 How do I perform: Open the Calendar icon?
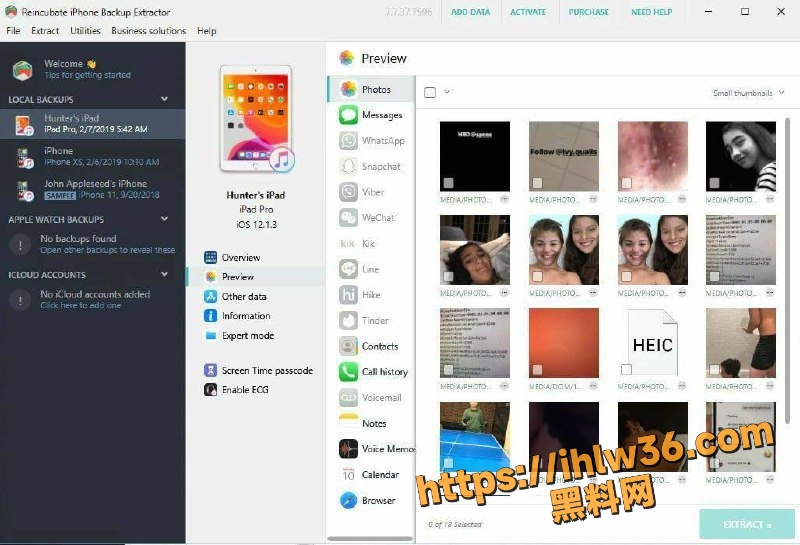(348, 474)
